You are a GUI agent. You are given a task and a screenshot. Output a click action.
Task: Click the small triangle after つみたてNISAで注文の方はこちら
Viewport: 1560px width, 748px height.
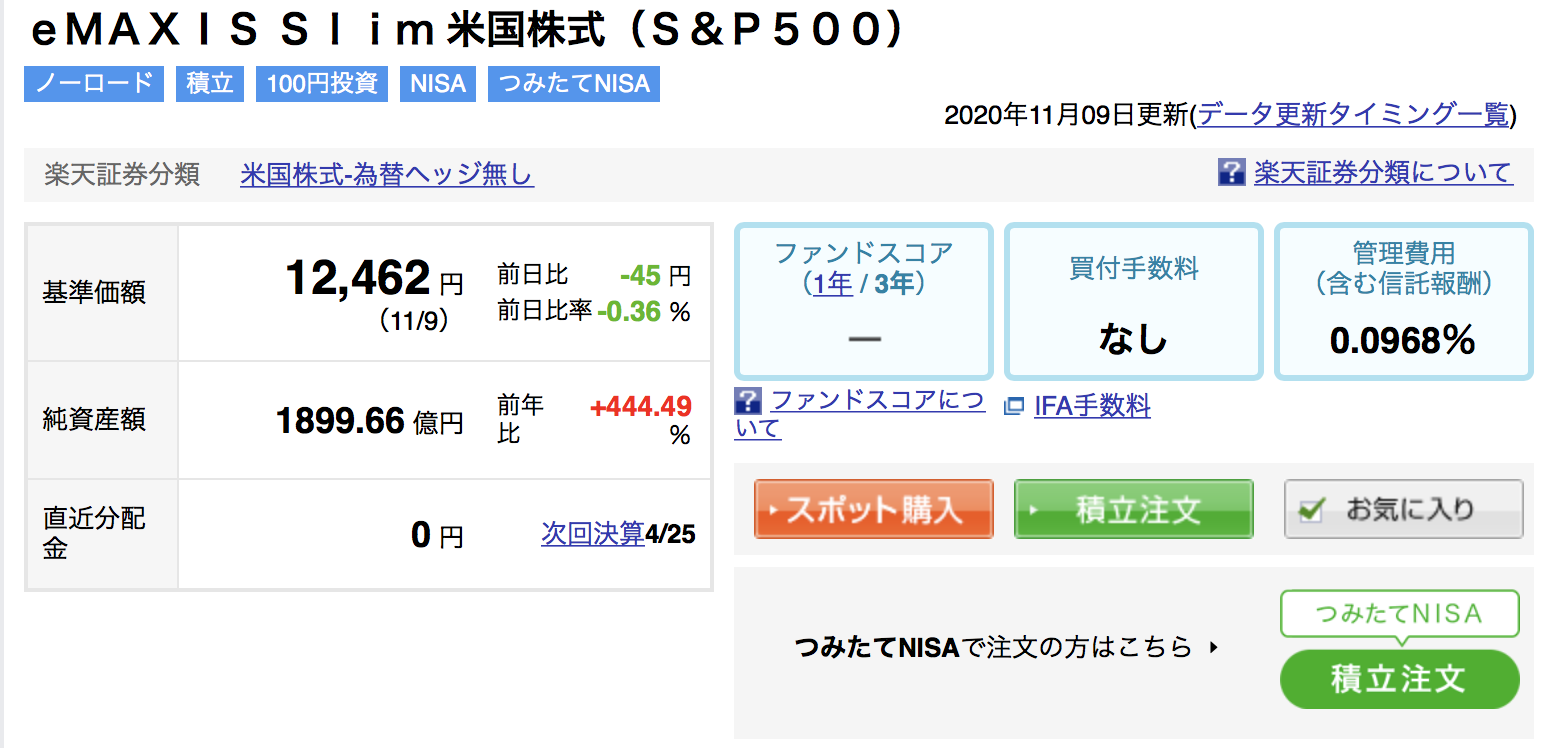point(1214,647)
